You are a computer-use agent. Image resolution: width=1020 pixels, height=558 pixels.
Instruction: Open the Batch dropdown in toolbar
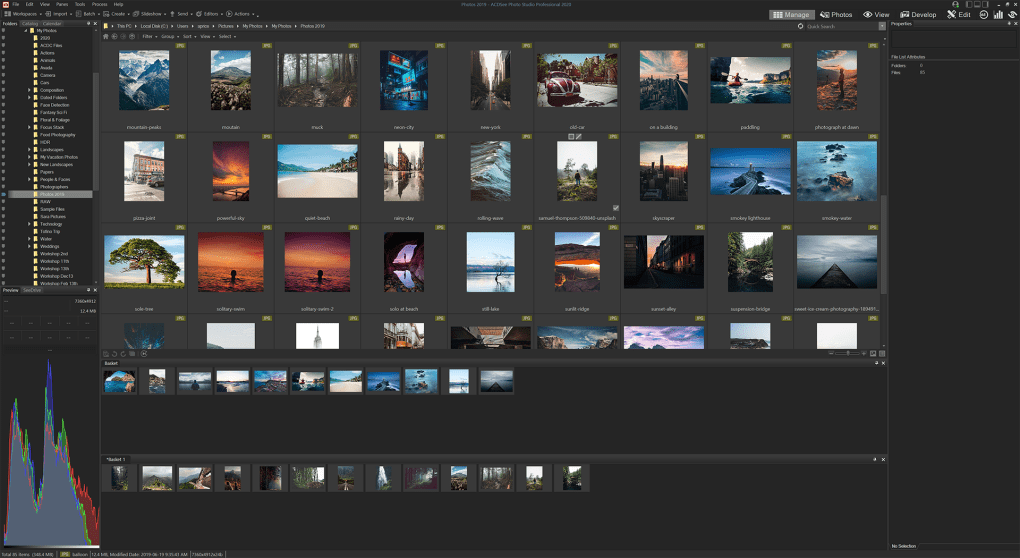(87, 14)
